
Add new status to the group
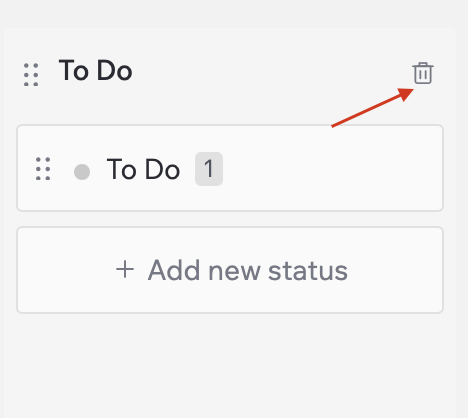(x=230, y=270)
